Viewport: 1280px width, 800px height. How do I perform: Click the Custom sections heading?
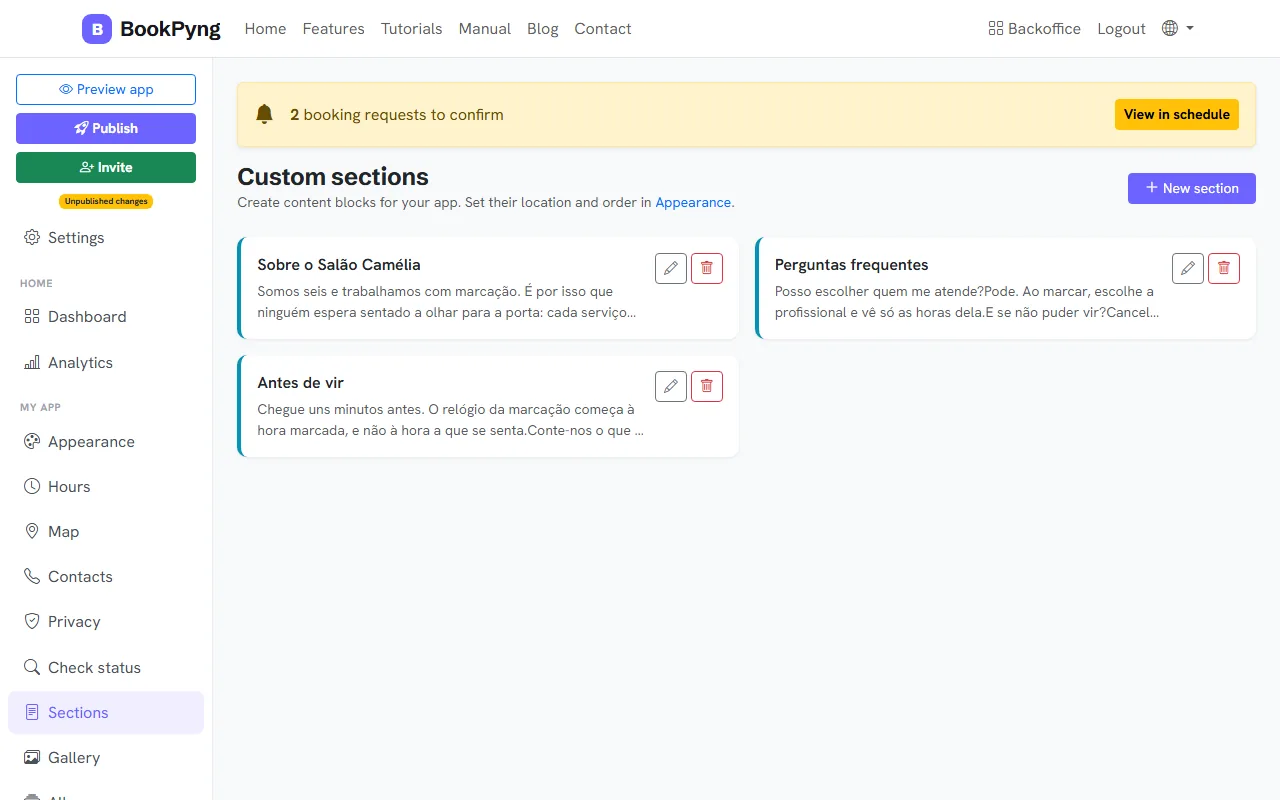point(333,177)
